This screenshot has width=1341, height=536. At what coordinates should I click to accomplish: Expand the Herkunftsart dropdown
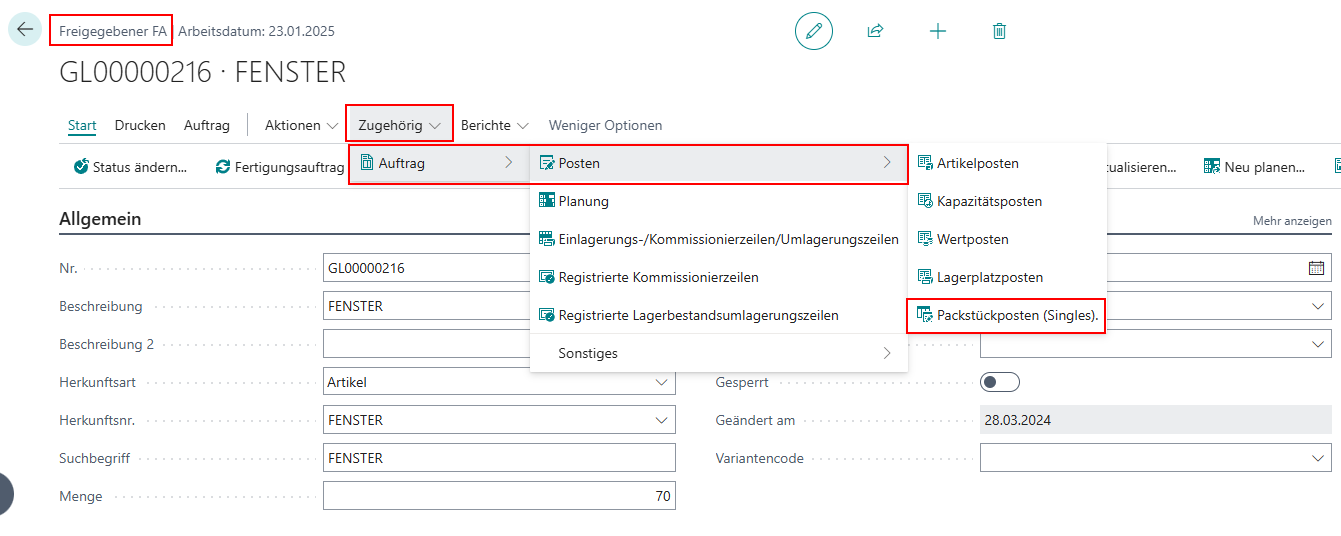click(x=661, y=382)
